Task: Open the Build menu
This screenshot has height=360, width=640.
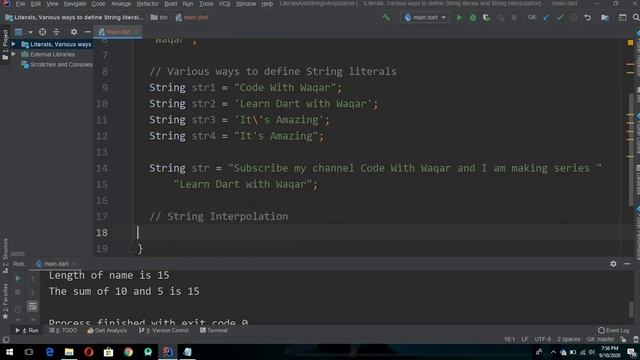Action: click(x=171, y=4)
